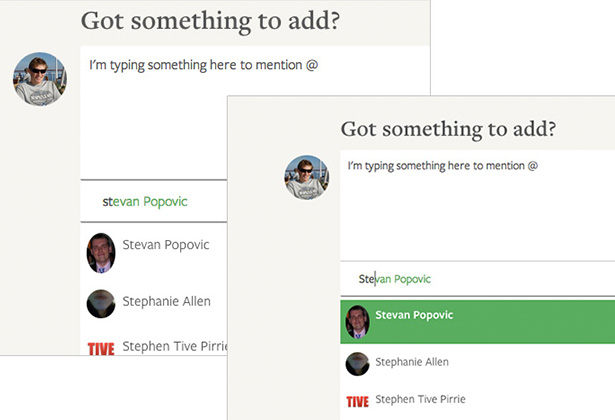Click the front mention field showing 'Stevan Popovic' autocomplete

tap(477, 279)
